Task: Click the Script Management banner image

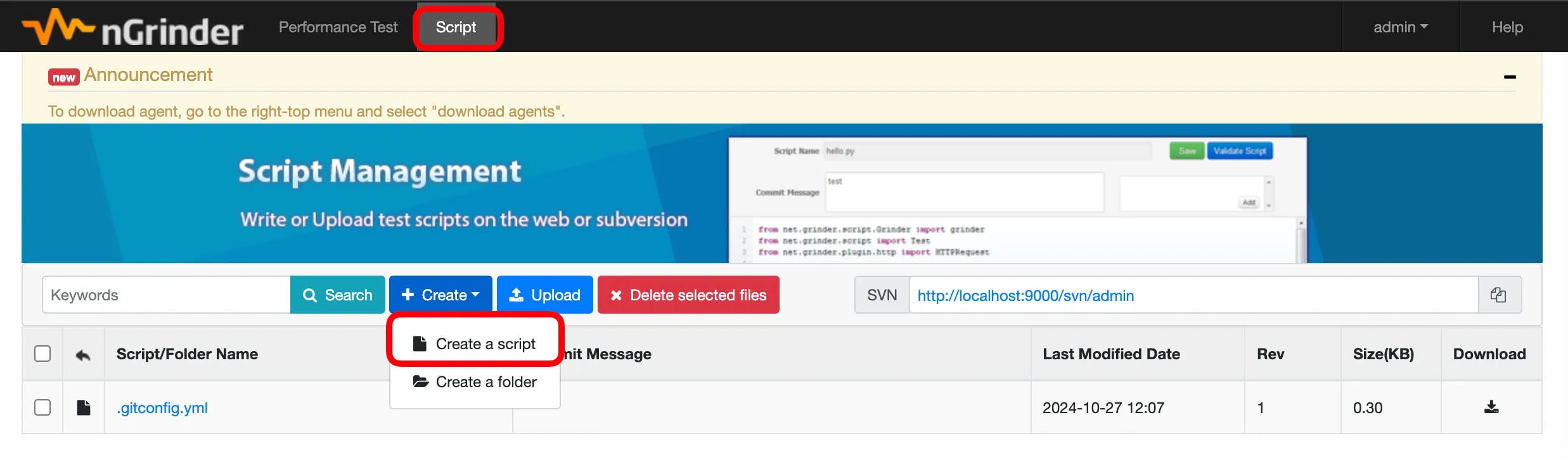Action: click(781, 193)
